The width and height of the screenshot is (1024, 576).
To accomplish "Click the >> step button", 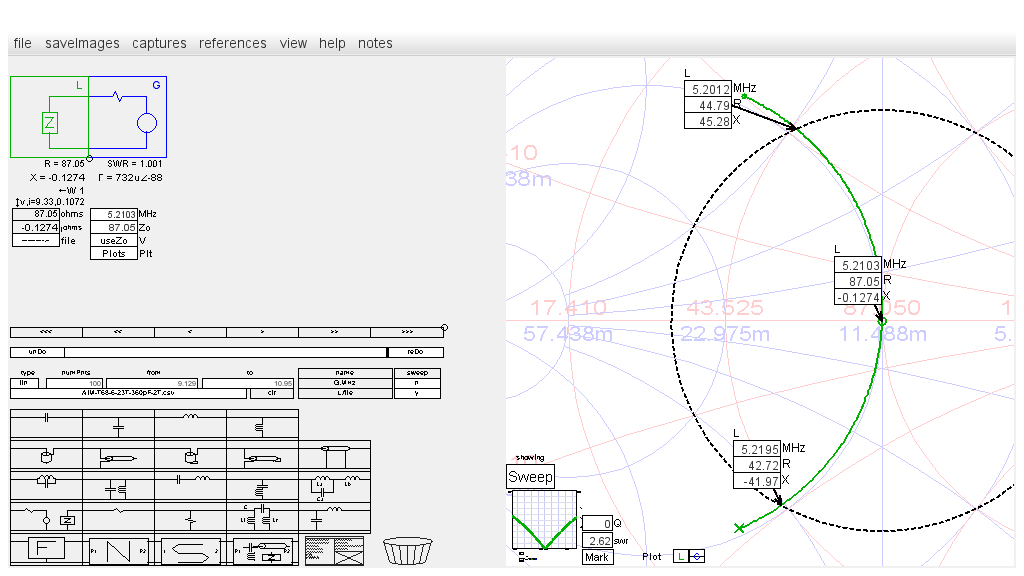I will pyautogui.click(x=334, y=332).
